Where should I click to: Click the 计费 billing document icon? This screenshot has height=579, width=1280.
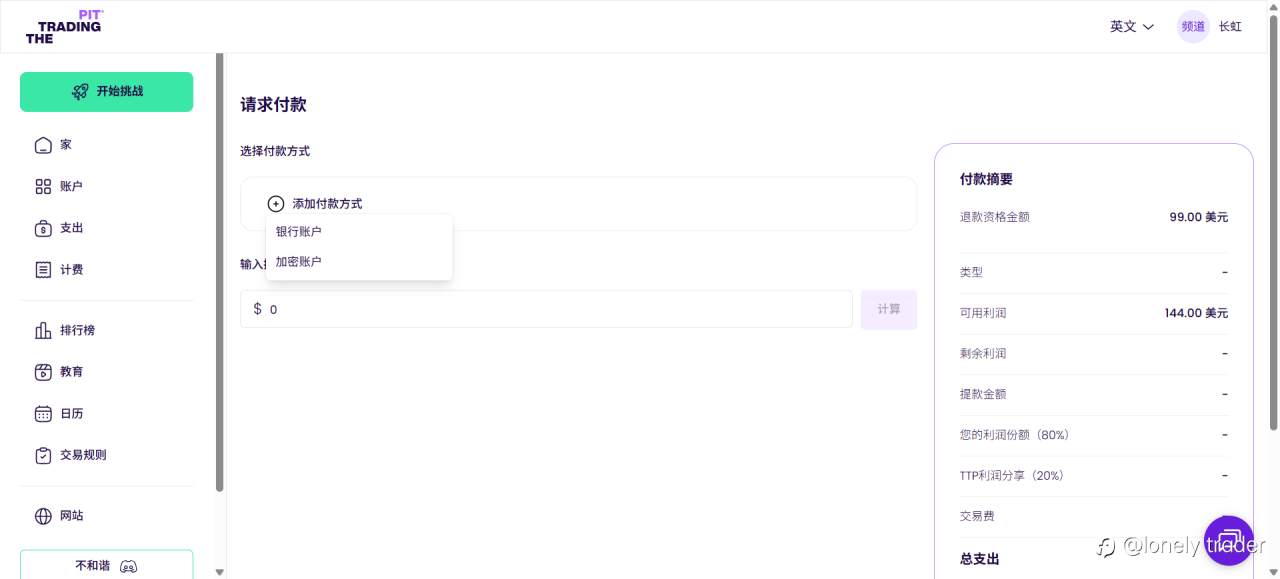click(x=43, y=270)
